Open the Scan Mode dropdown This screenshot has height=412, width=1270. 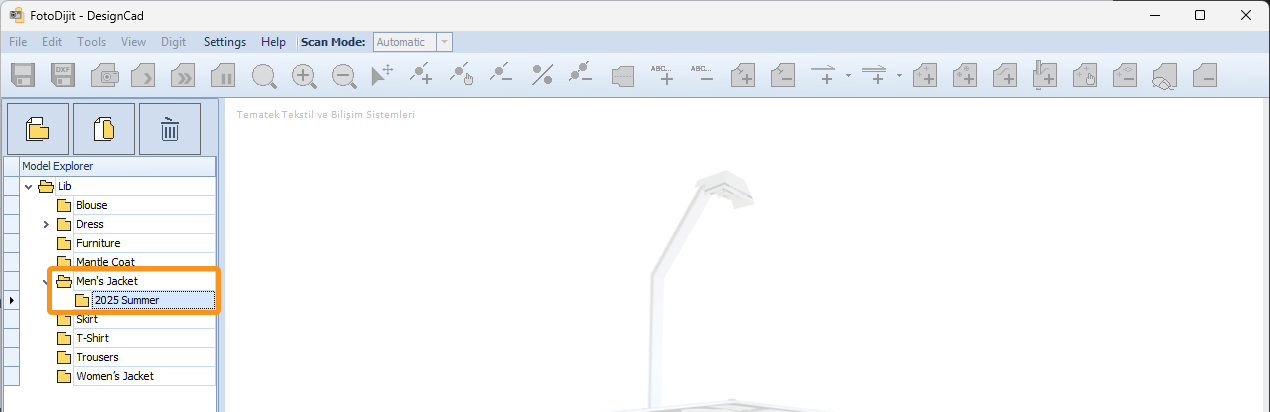point(444,42)
